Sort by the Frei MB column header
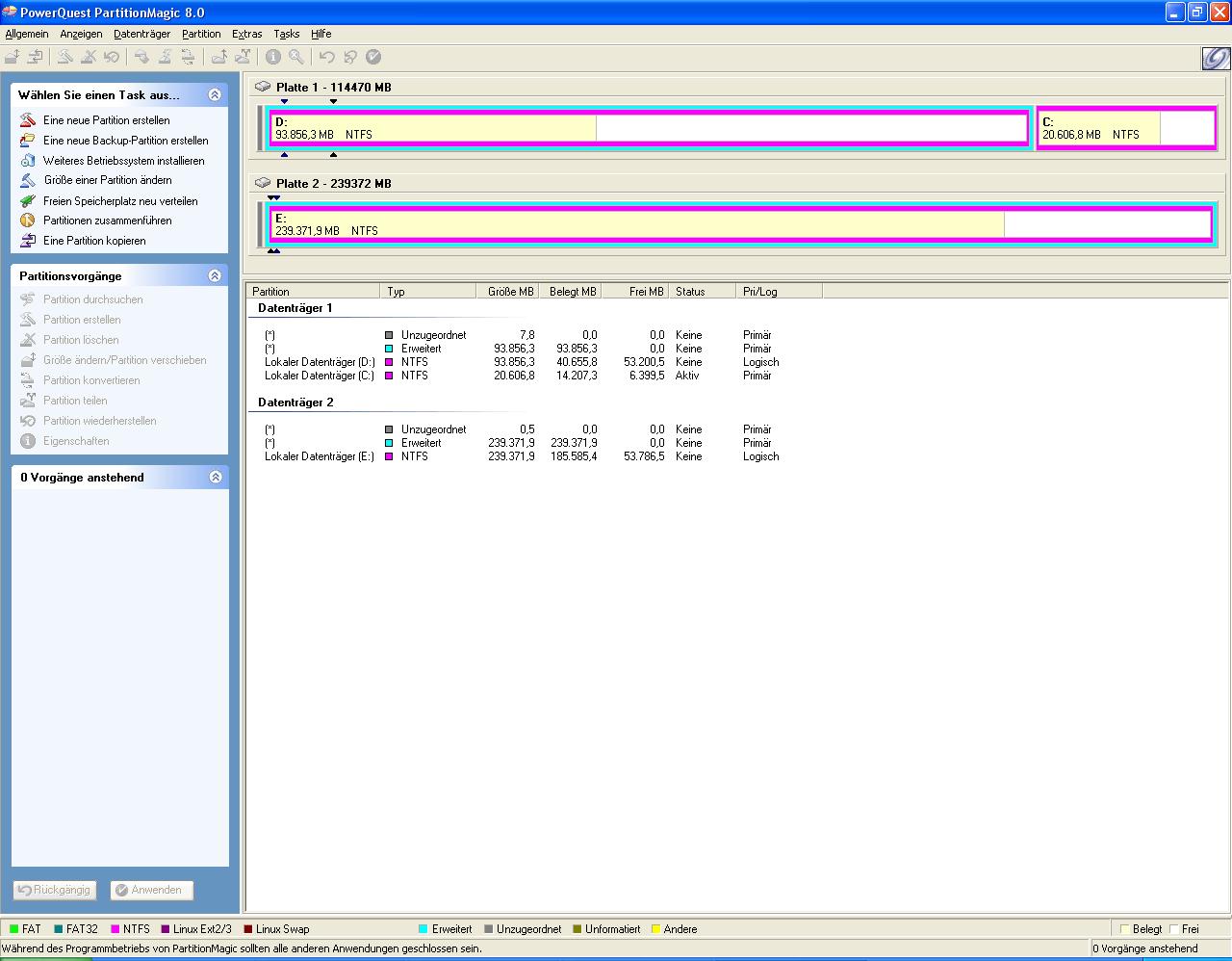 637,291
